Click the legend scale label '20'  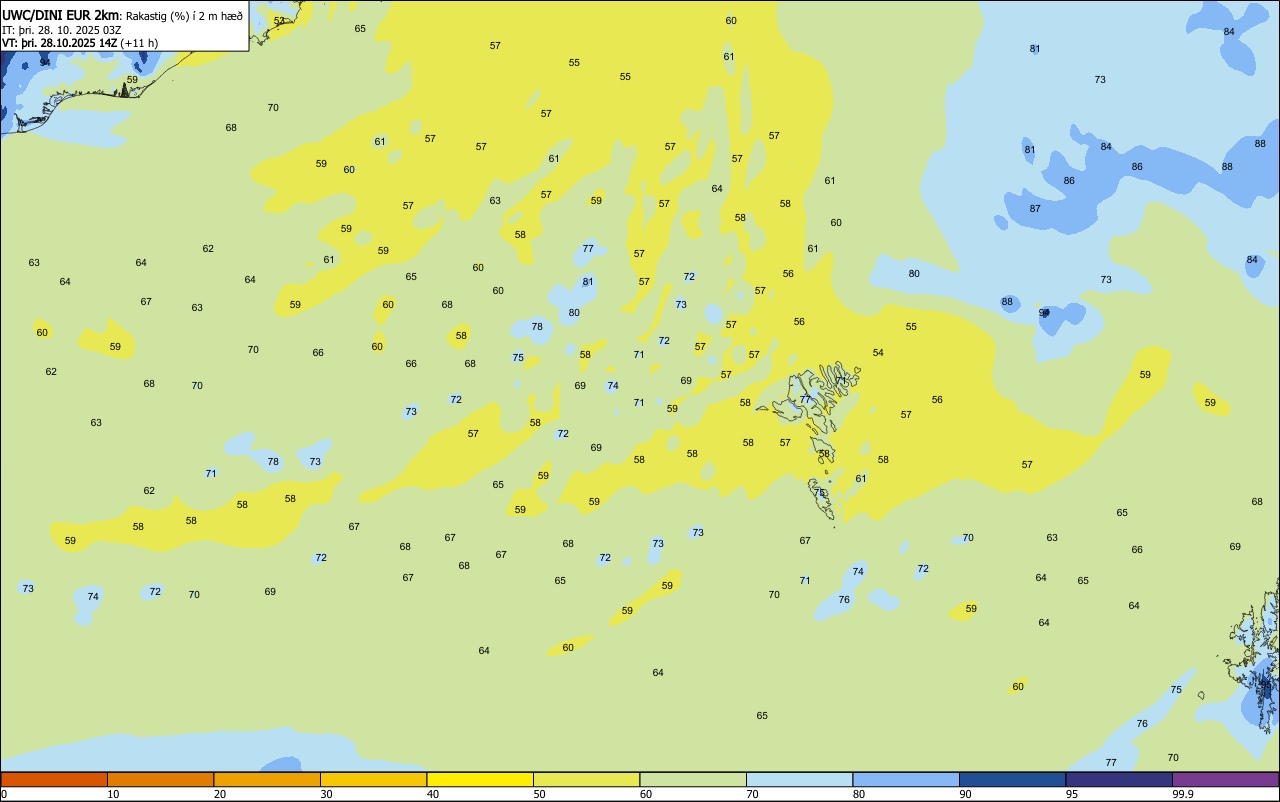point(220,794)
